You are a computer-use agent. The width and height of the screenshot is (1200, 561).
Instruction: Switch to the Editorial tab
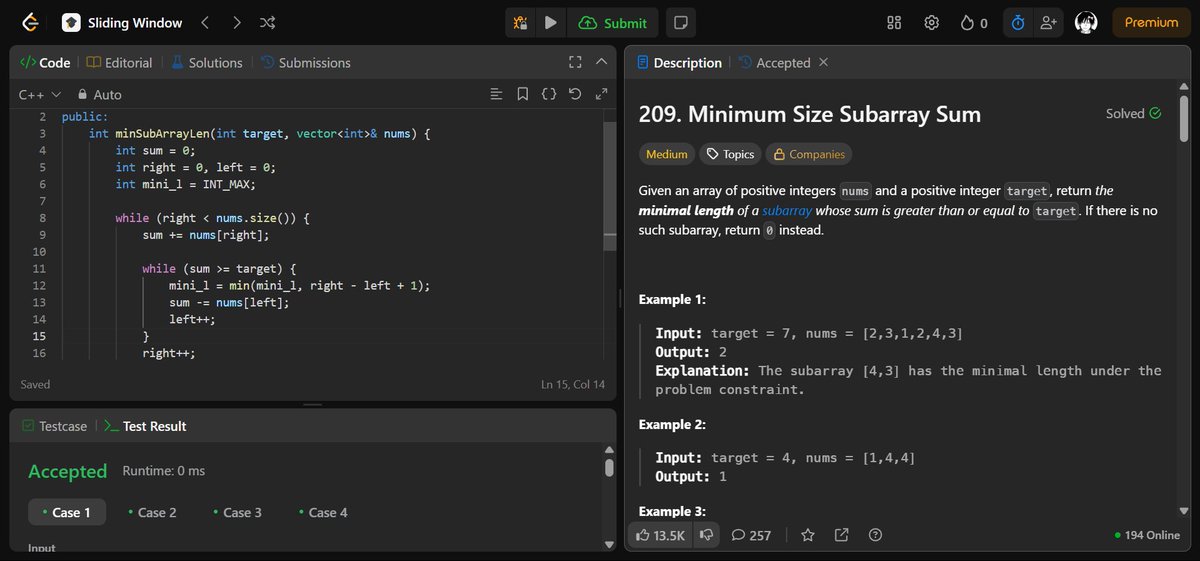click(119, 62)
